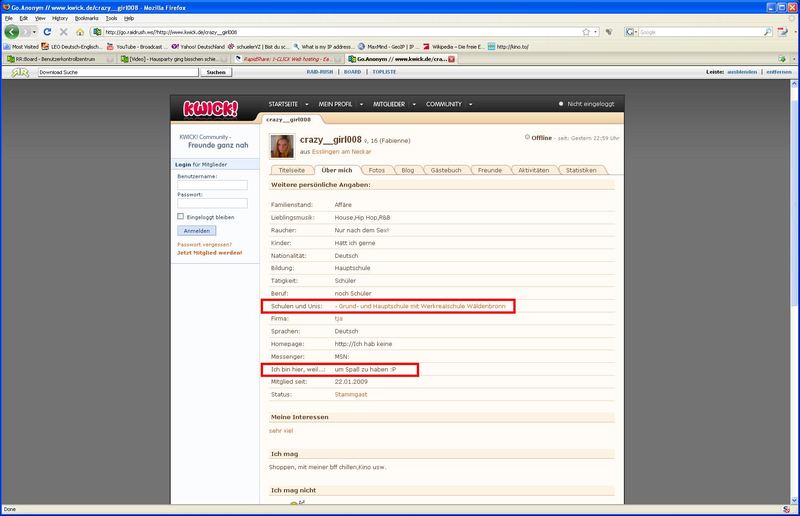800x516 pixels.
Task: Open the Most Visited bookmark folder
Action: [21, 46]
